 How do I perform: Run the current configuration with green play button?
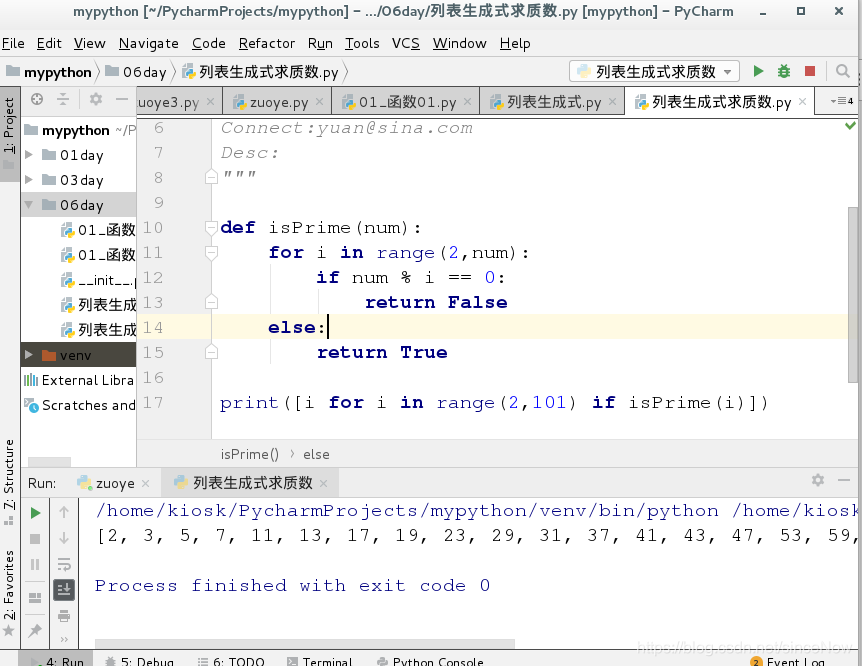[758, 71]
